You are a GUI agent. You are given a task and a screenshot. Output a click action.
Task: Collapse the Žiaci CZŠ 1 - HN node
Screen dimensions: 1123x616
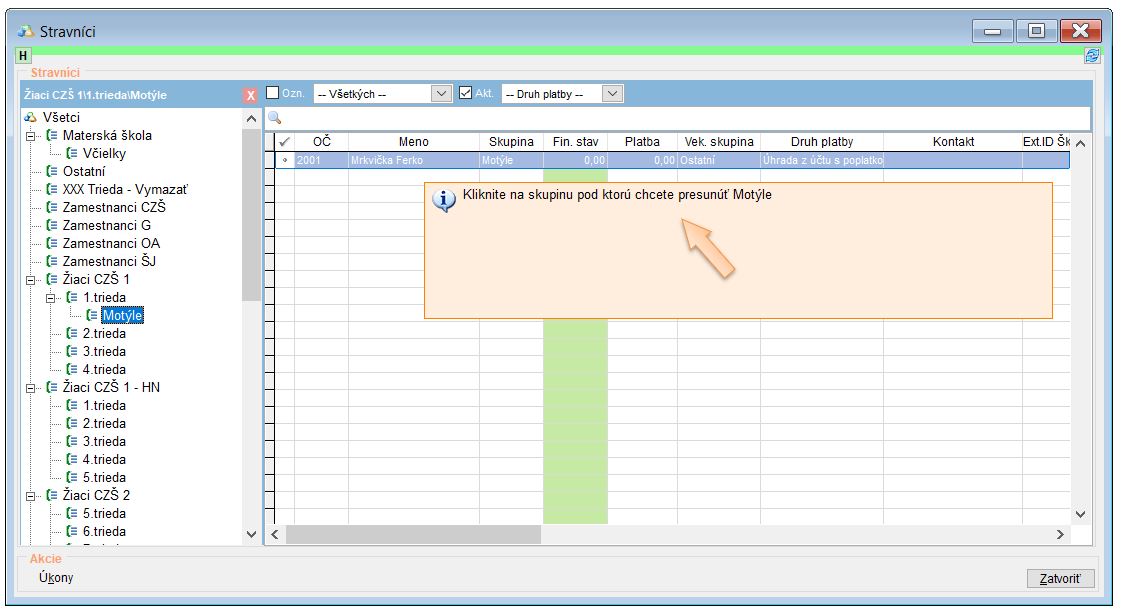pyautogui.click(x=31, y=387)
